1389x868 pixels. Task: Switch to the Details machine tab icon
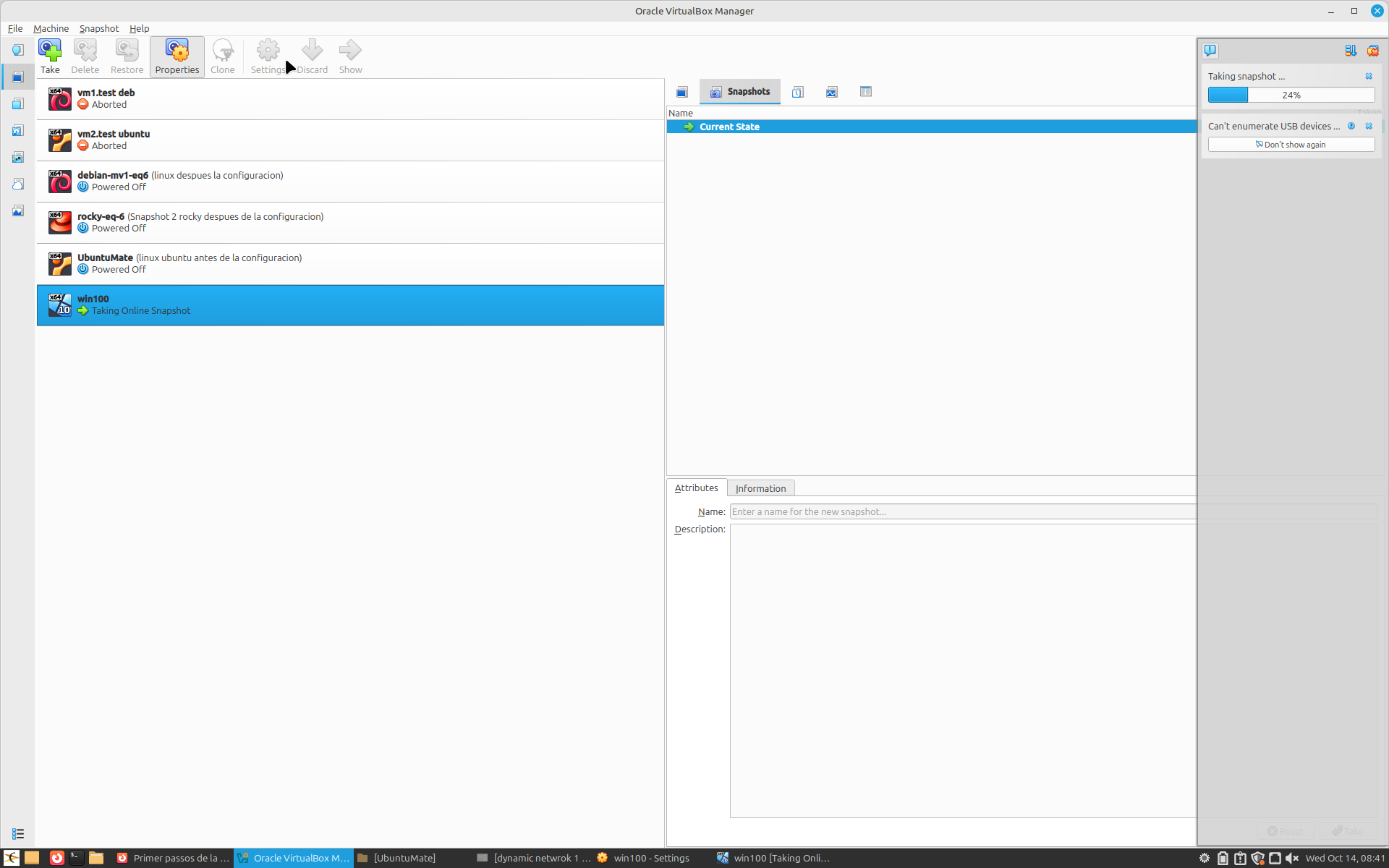point(682,92)
